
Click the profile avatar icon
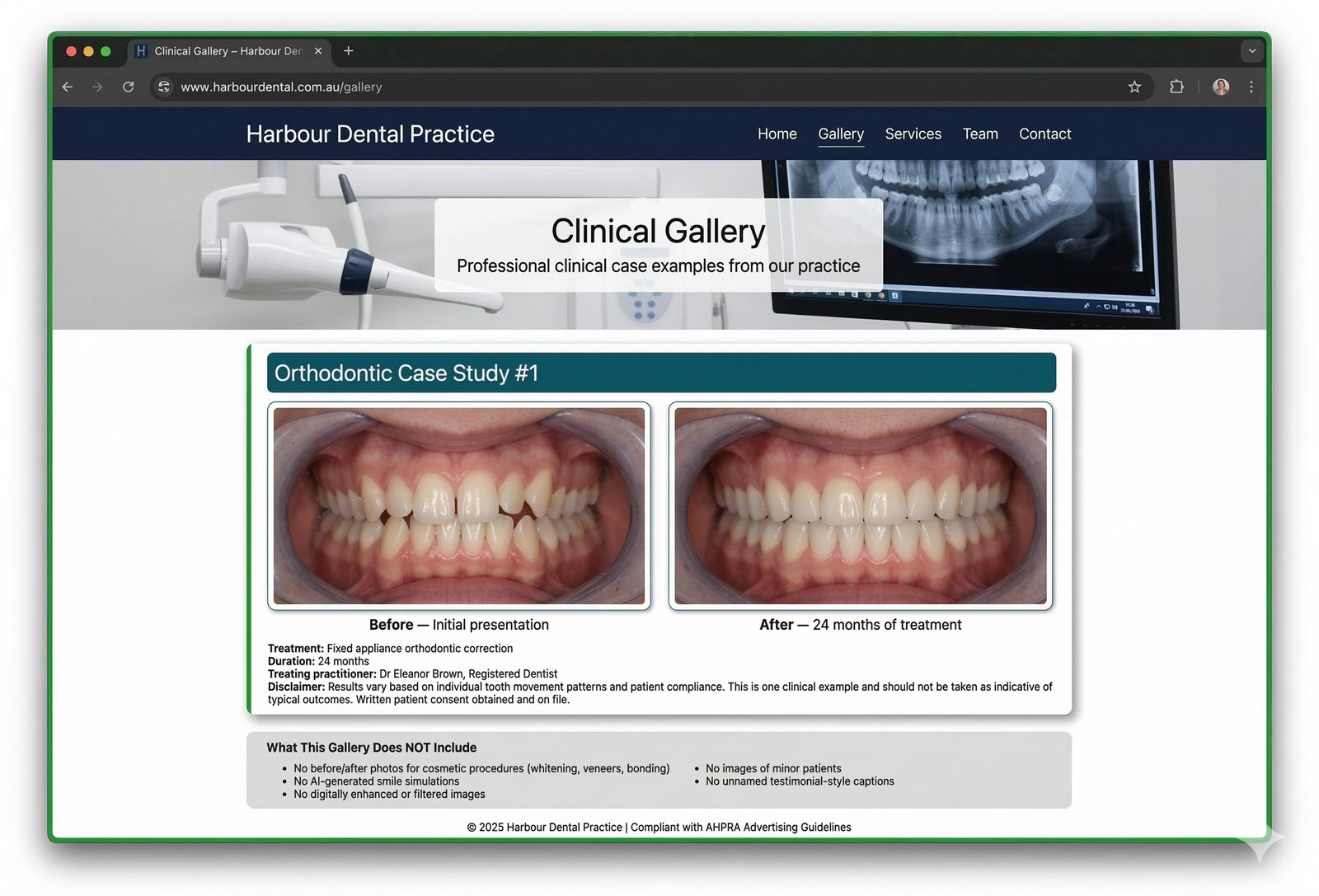(x=1220, y=87)
